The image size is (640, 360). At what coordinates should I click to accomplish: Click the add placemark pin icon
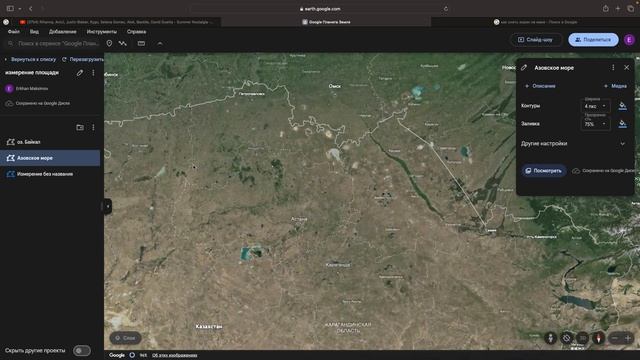pos(109,43)
